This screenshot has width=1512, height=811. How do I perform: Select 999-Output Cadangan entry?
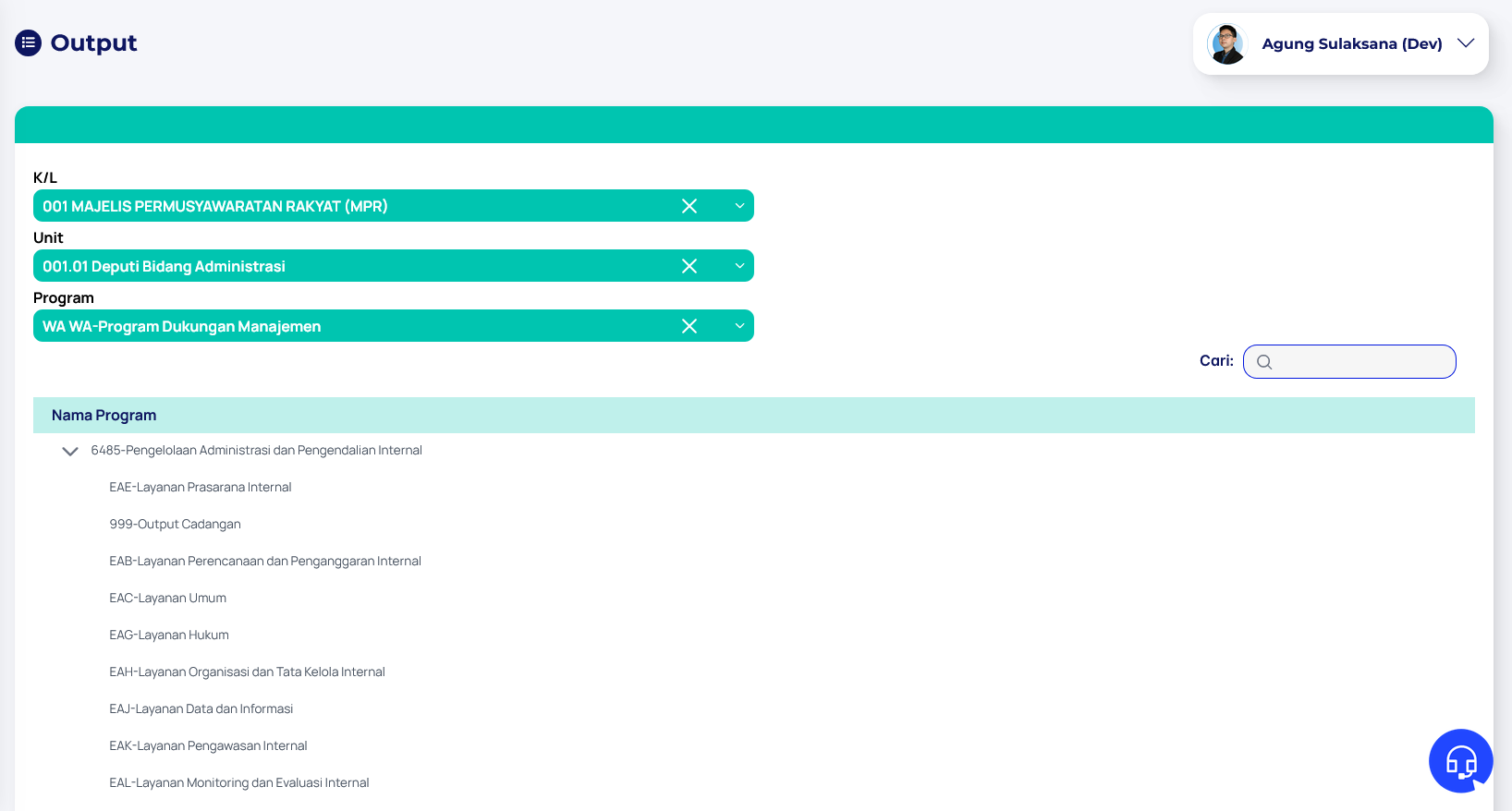click(175, 524)
